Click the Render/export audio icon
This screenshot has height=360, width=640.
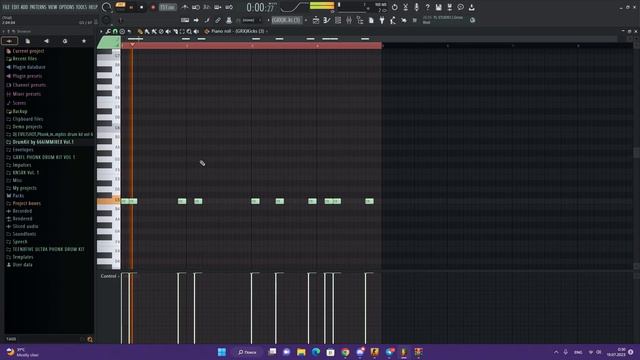point(449,7)
